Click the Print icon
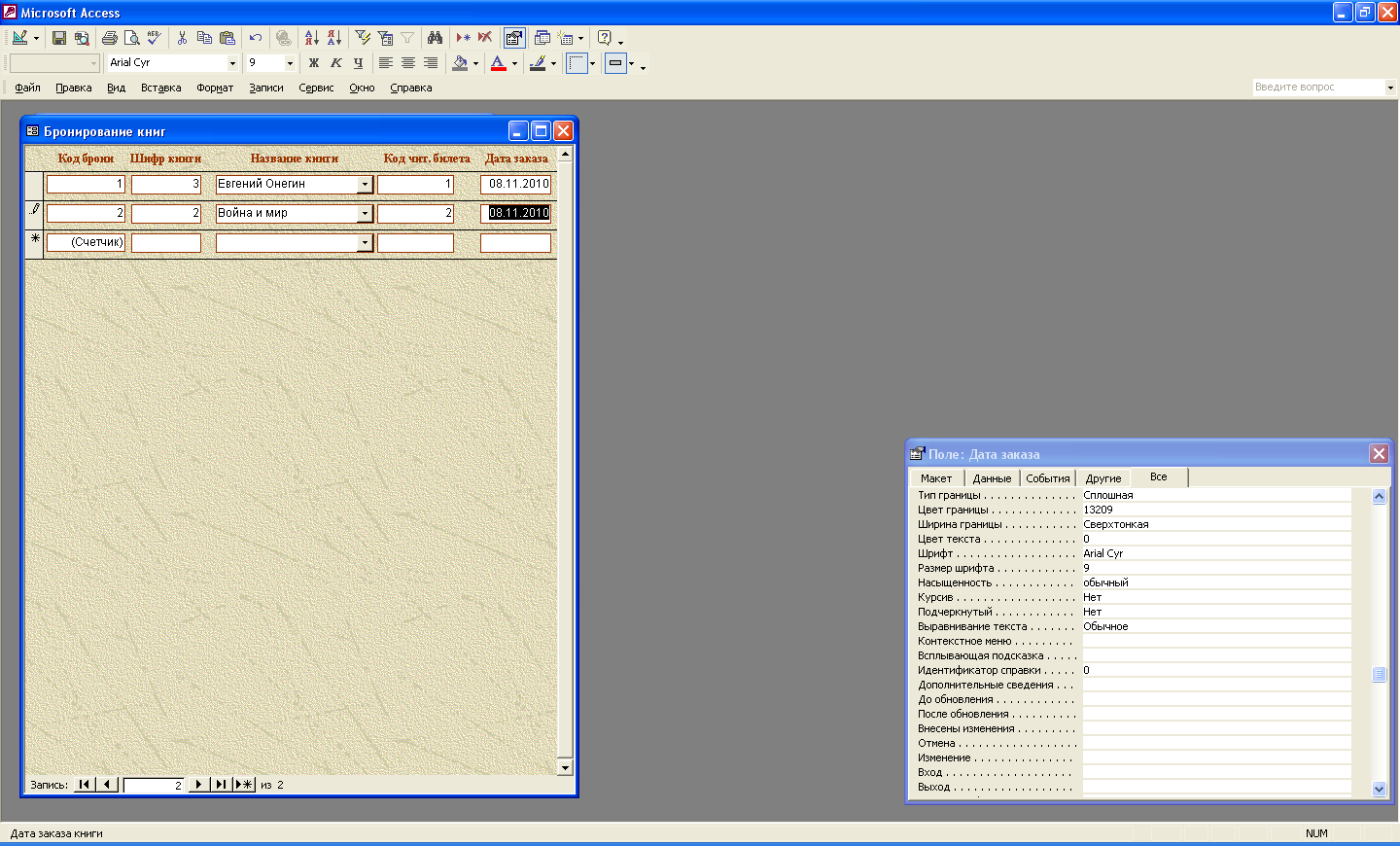 [x=109, y=38]
